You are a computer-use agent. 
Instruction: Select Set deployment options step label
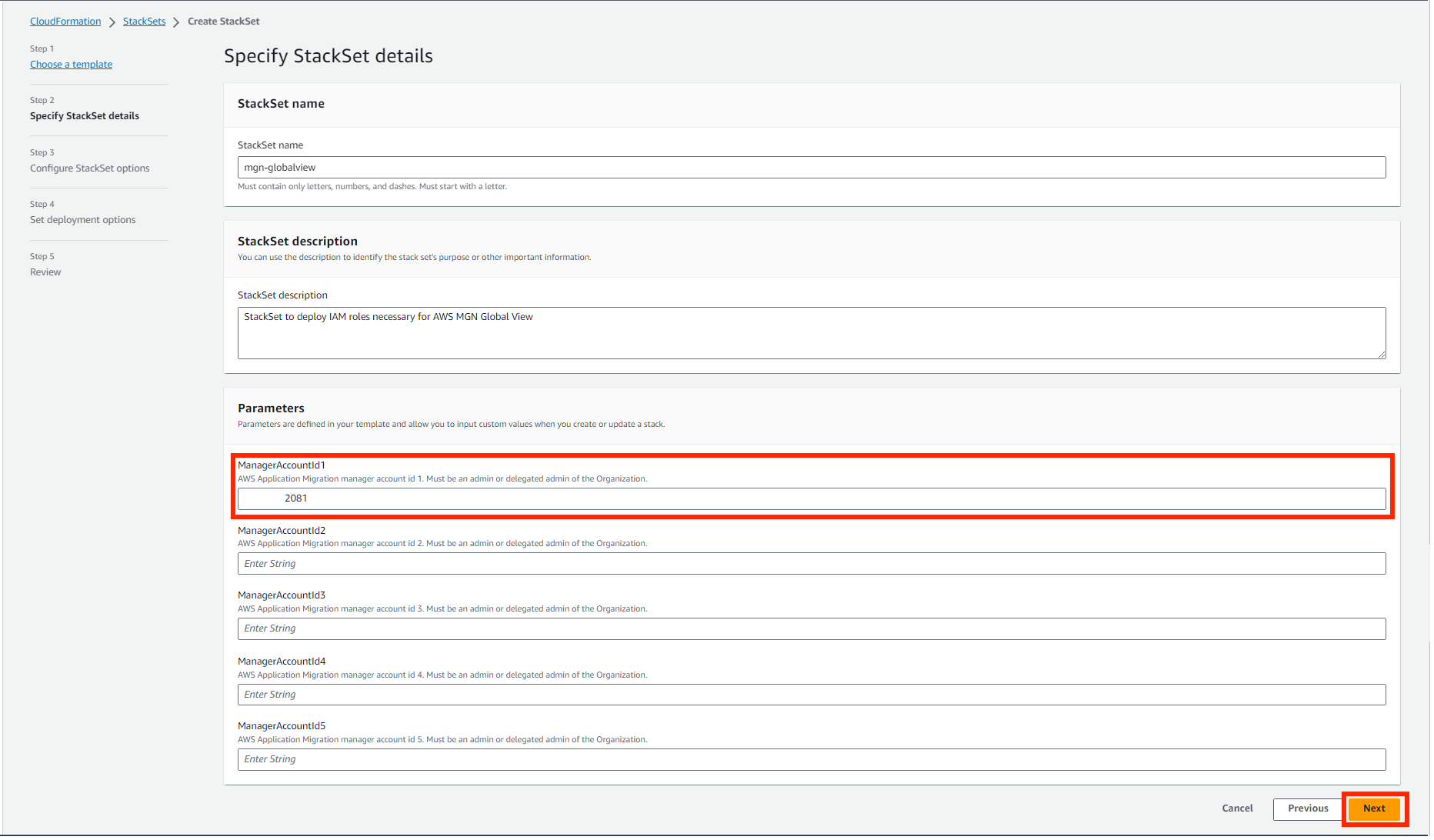pyautogui.click(x=83, y=220)
